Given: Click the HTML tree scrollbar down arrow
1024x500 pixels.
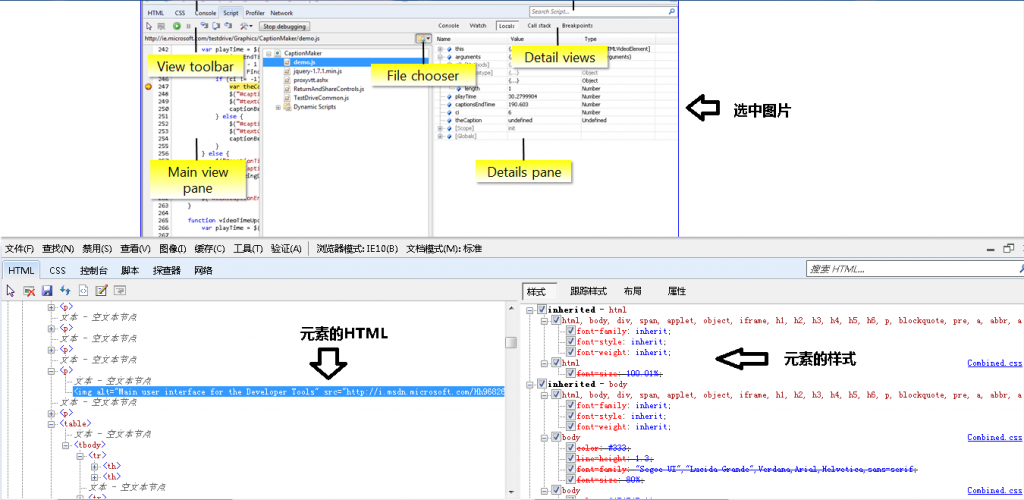Looking at the screenshot, I should click(x=511, y=494).
